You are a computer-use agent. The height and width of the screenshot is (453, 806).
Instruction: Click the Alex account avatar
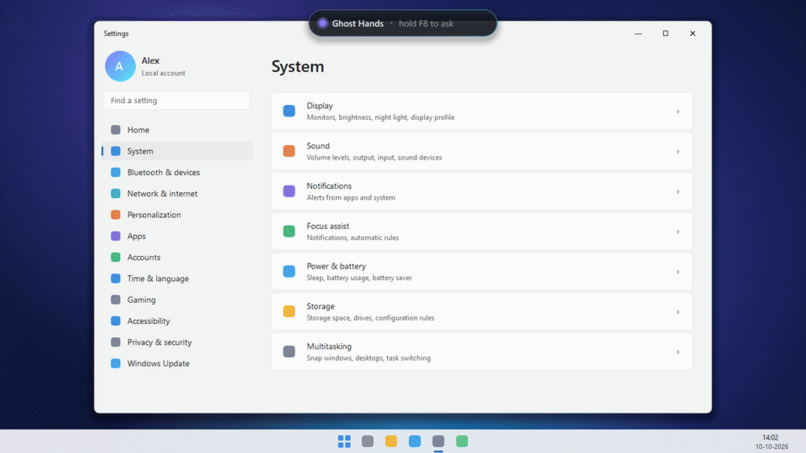point(120,66)
